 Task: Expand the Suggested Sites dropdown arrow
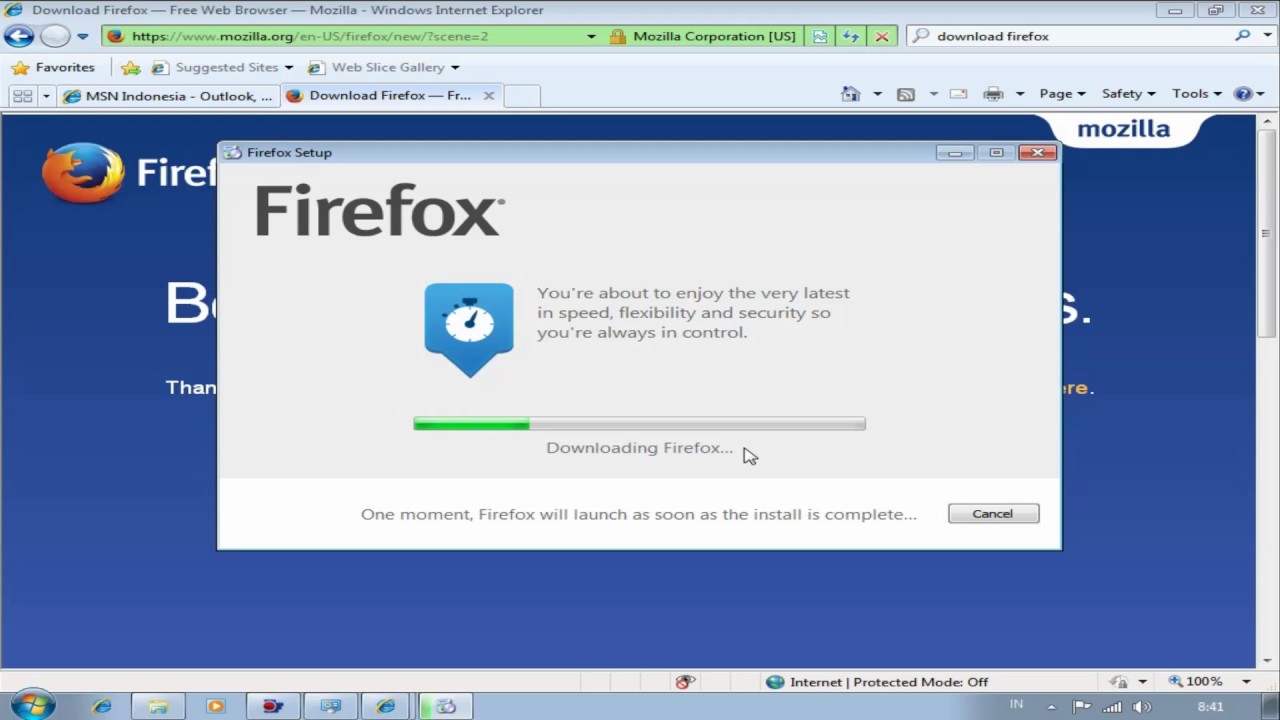[x=289, y=67]
